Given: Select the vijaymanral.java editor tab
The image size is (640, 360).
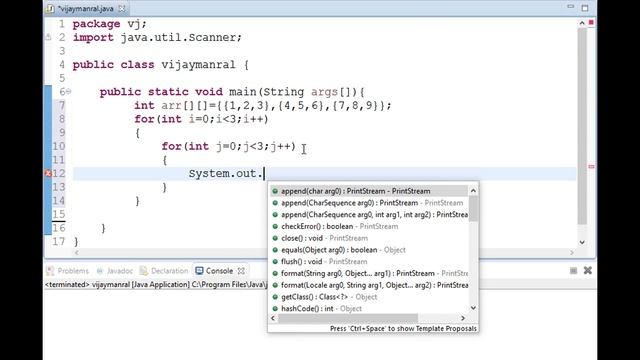Looking at the screenshot, I should point(85,8).
